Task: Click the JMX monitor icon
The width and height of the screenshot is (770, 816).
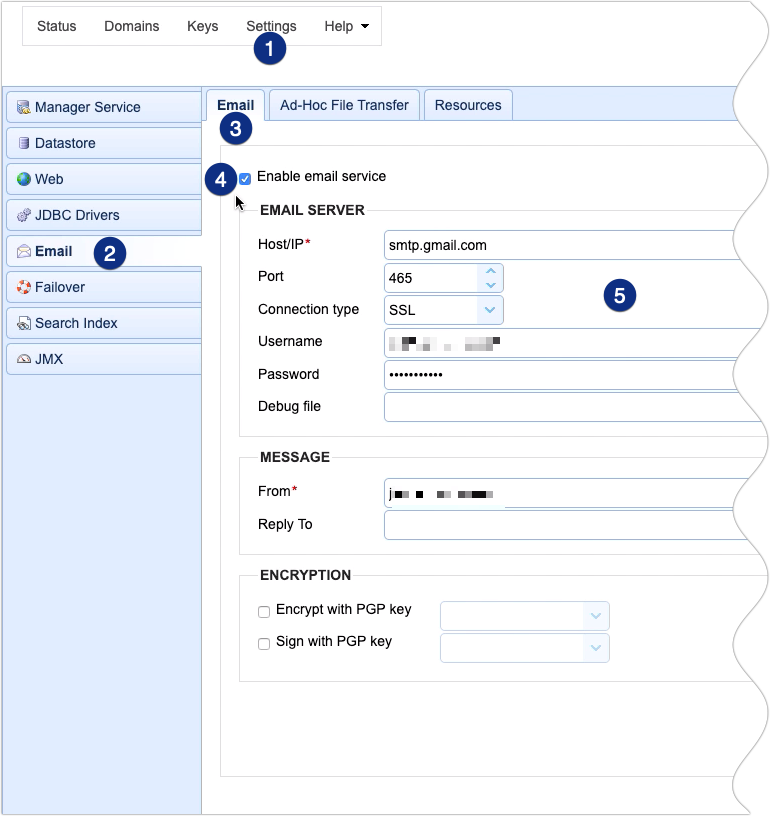Action: (24, 359)
